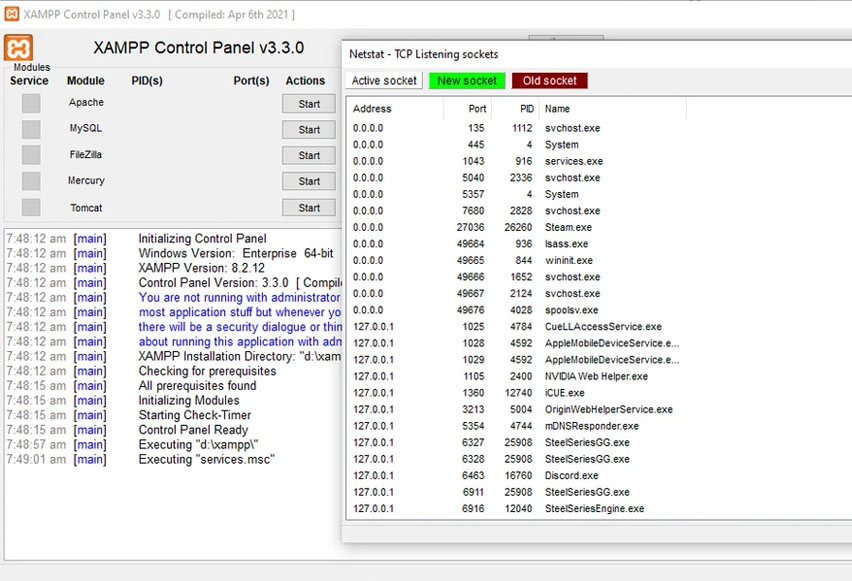The image size is (852, 581).
Task: Enable the MySQL service checkbox
Action: (x=30, y=128)
